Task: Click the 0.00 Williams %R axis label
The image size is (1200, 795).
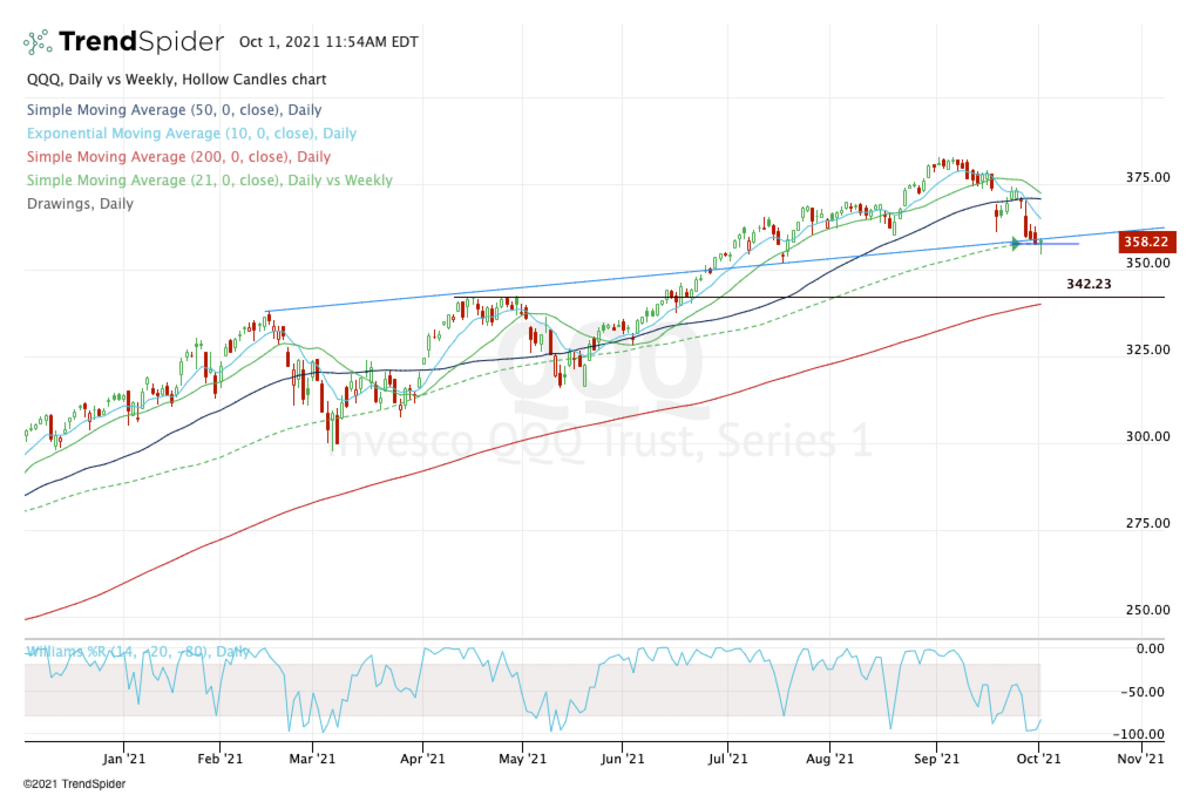Action: (x=1150, y=648)
